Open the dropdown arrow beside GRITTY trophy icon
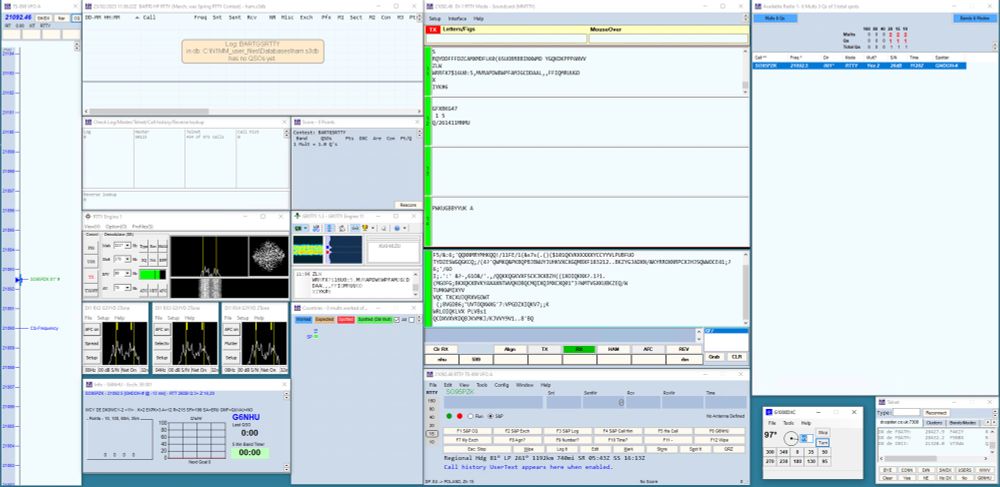The image size is (1000, 487). point(372,228)
